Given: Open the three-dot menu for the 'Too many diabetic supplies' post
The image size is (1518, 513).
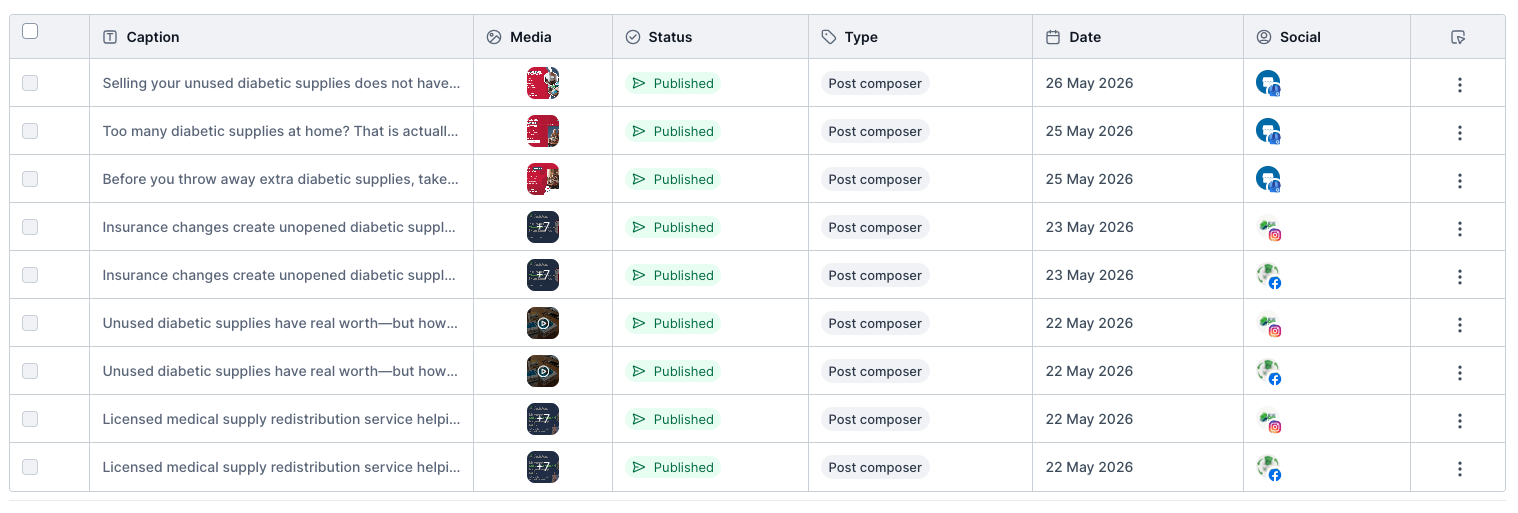Looking at the screenshot, I should pos(1460,133).
